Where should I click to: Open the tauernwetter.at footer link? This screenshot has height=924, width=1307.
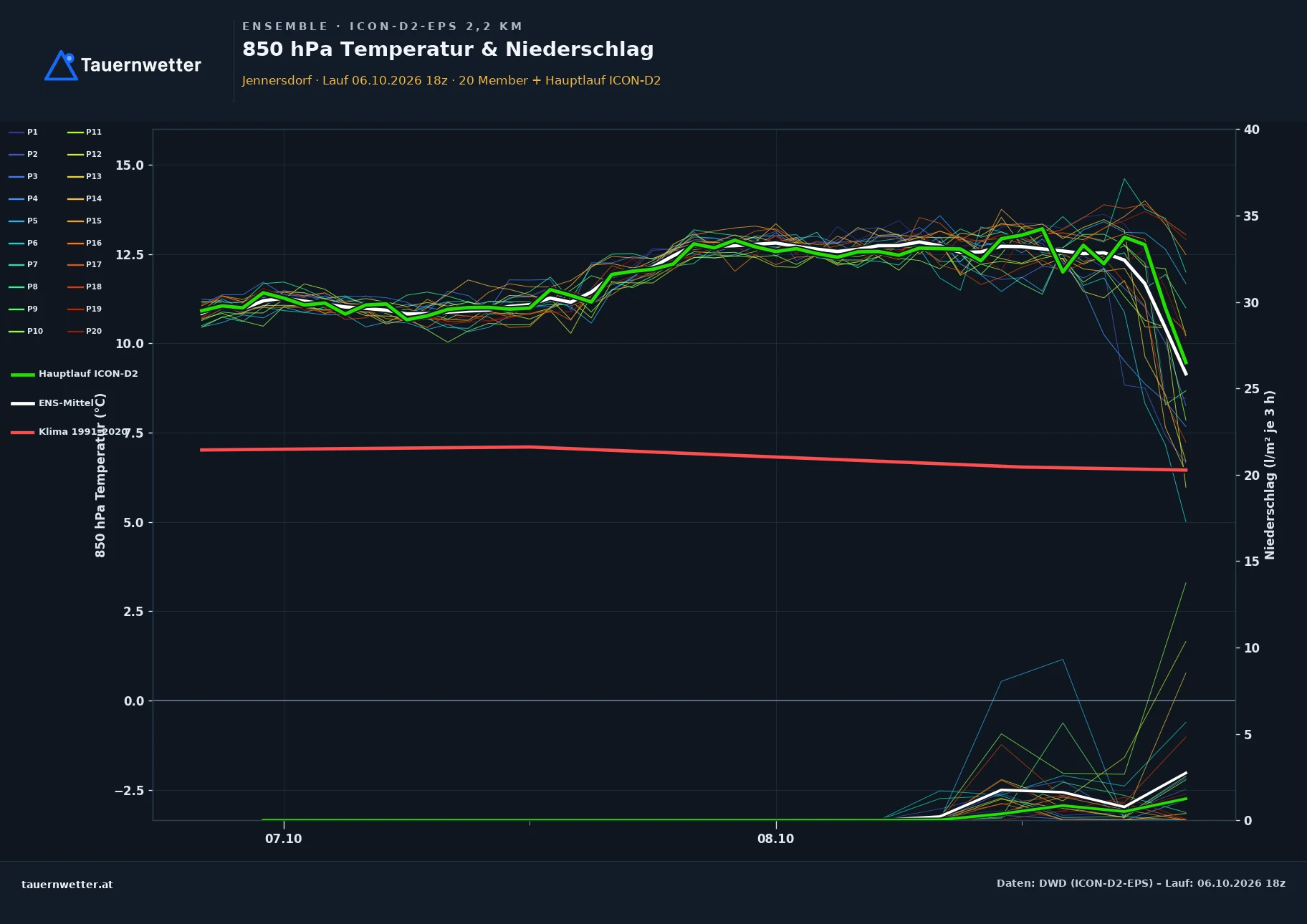pos(67,884)
